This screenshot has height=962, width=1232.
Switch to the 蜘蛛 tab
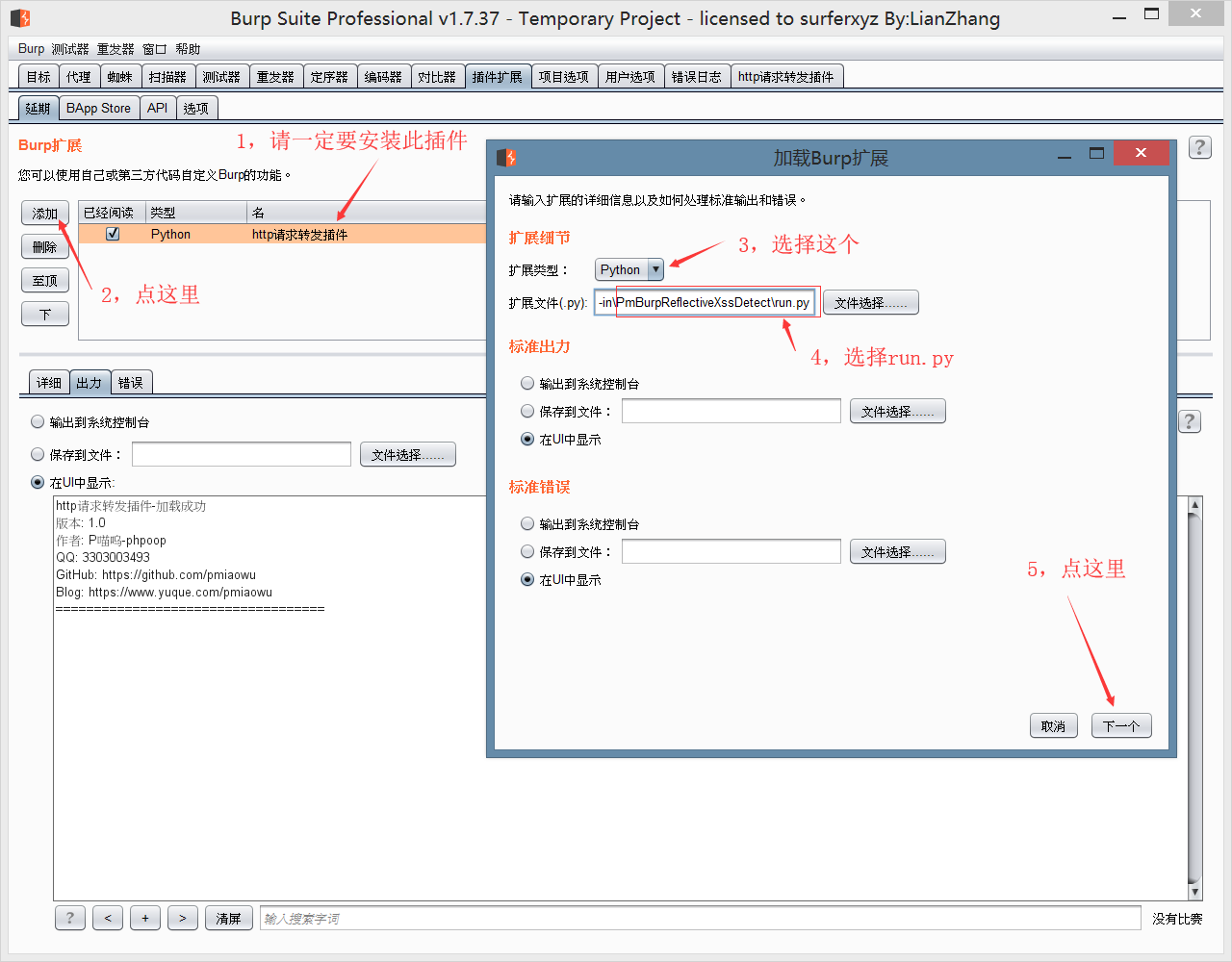point(120,77)
